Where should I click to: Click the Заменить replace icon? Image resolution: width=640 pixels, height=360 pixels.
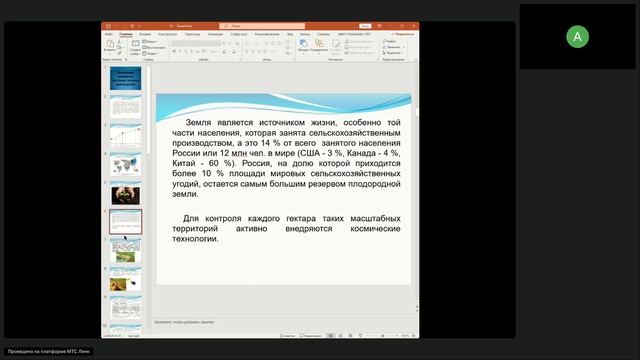(384, 47)
